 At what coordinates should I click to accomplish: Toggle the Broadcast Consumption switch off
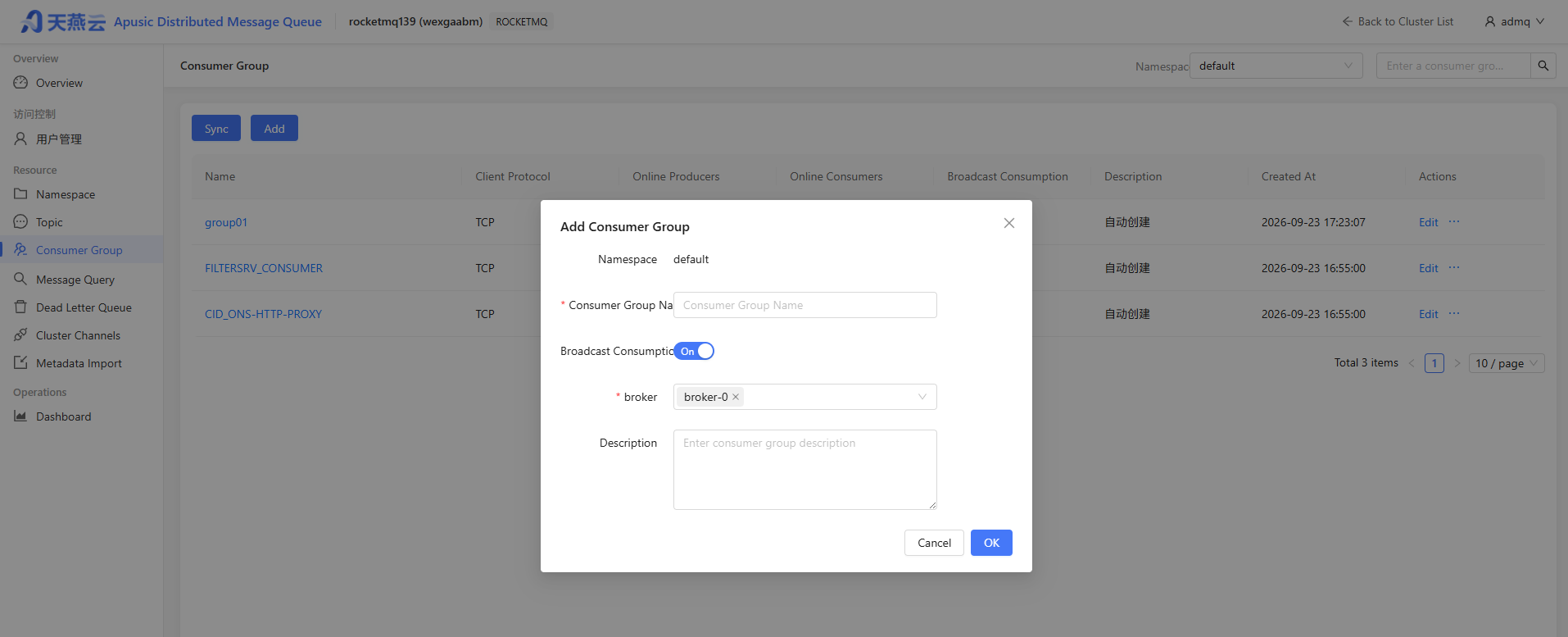694,351
